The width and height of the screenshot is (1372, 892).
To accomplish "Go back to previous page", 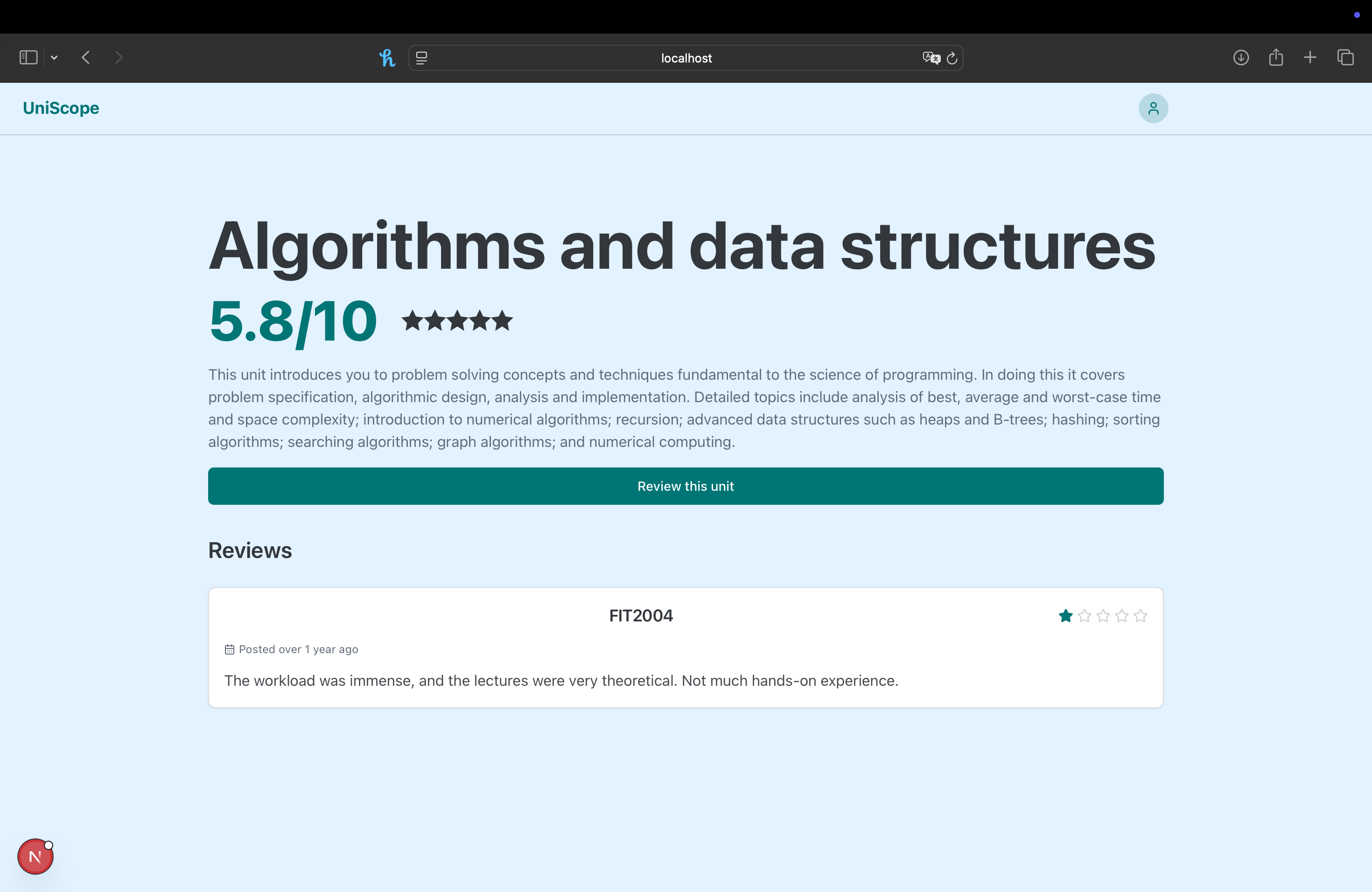I will tap(86, 58).
